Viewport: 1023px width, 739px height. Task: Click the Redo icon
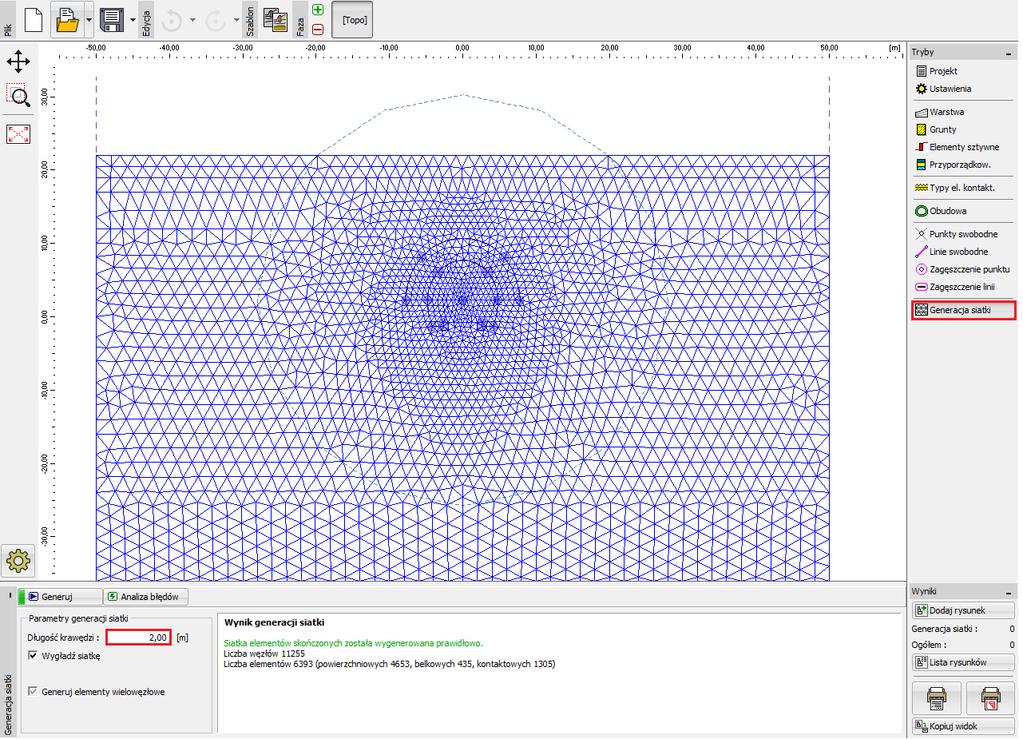[x=215, y=21]
